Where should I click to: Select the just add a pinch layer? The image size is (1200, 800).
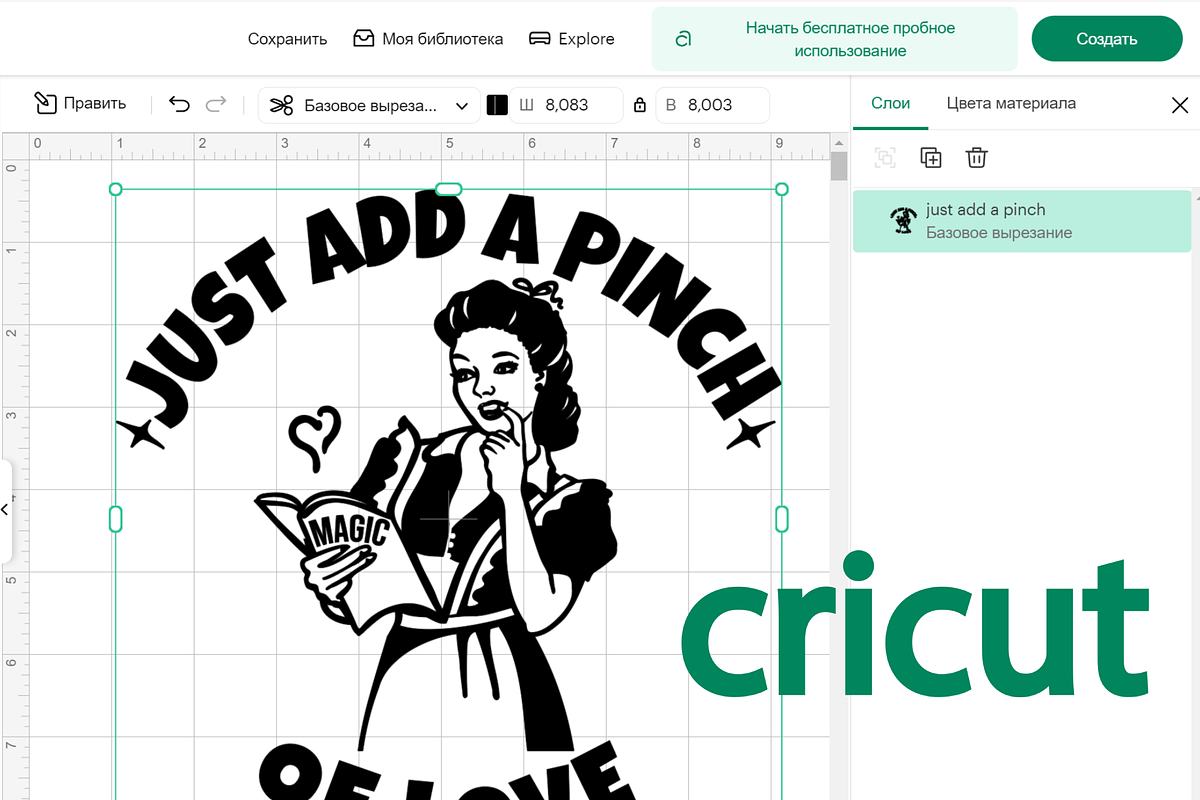pos(1022,221)
